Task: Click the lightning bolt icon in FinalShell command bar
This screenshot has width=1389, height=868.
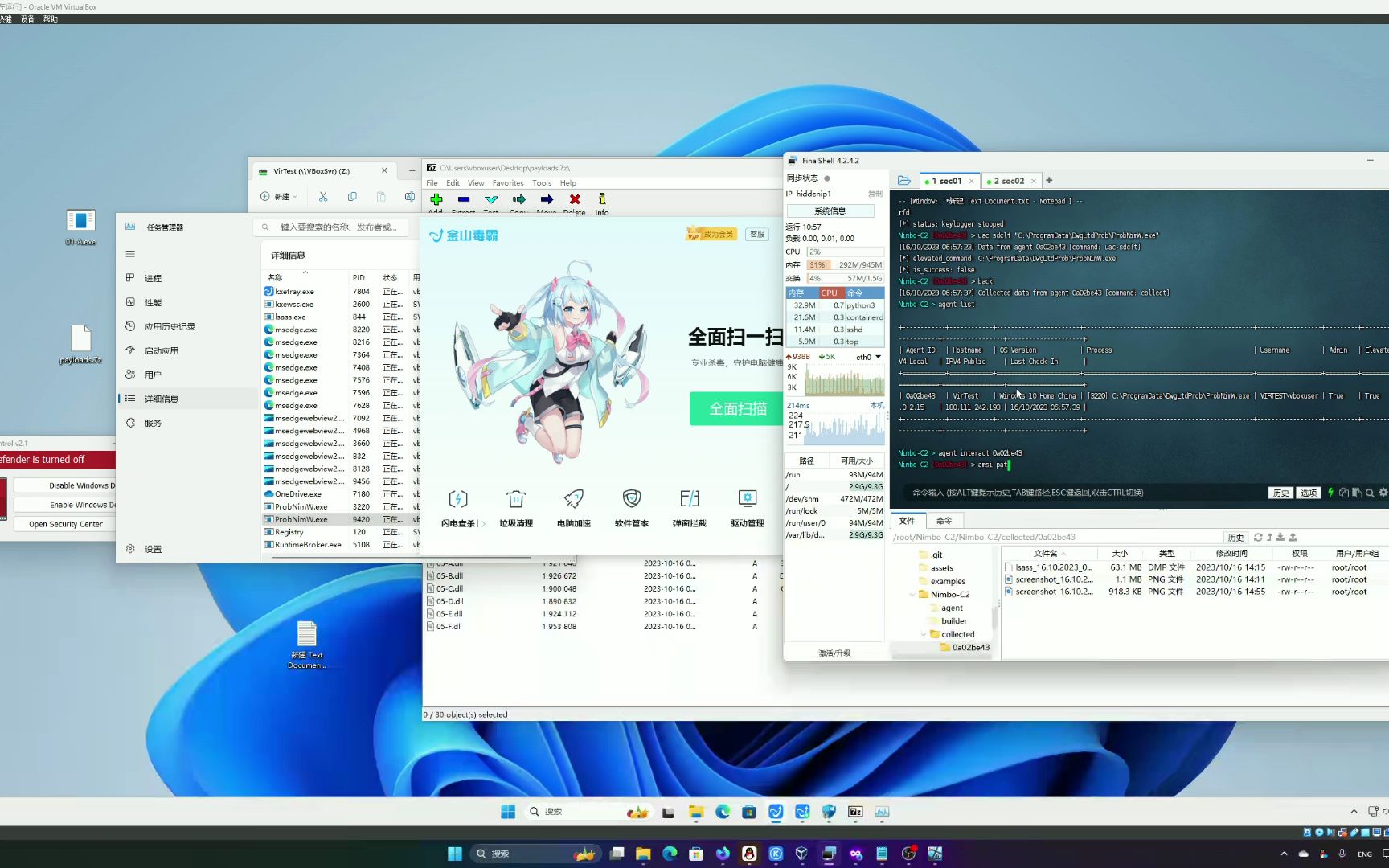Action: pyautogui.click(x=1330, y=493)
